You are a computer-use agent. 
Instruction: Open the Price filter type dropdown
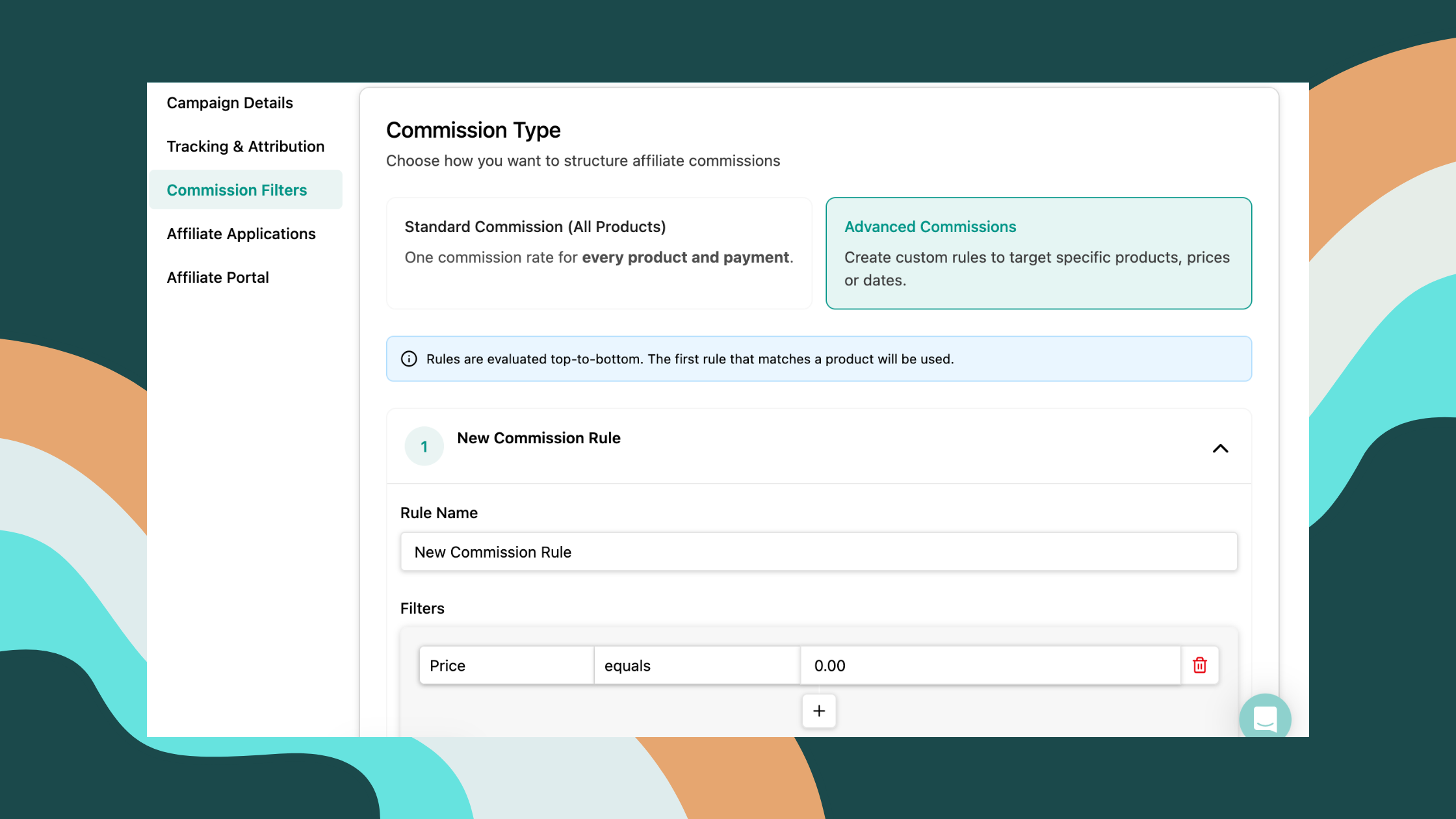[506, 665]
